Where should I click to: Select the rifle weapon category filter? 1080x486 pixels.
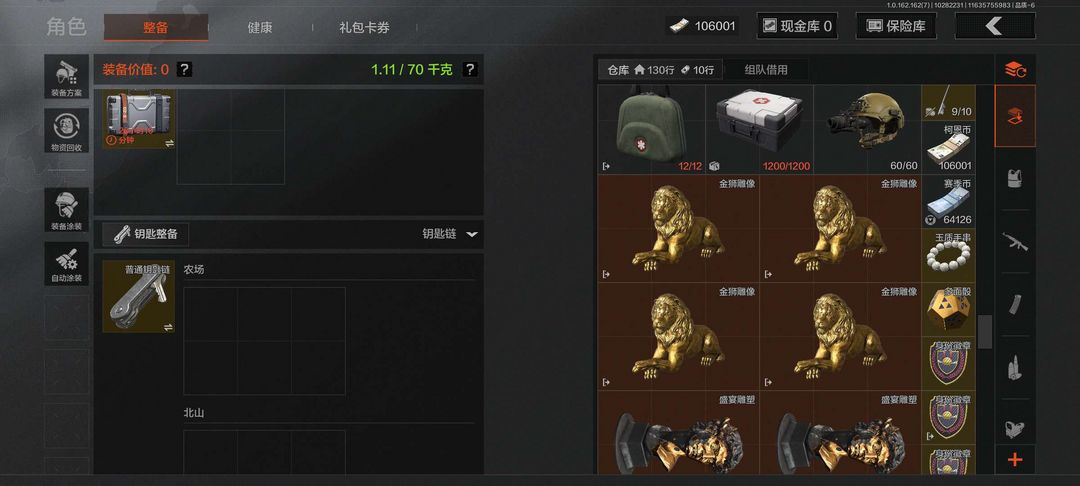[1015, 242]
